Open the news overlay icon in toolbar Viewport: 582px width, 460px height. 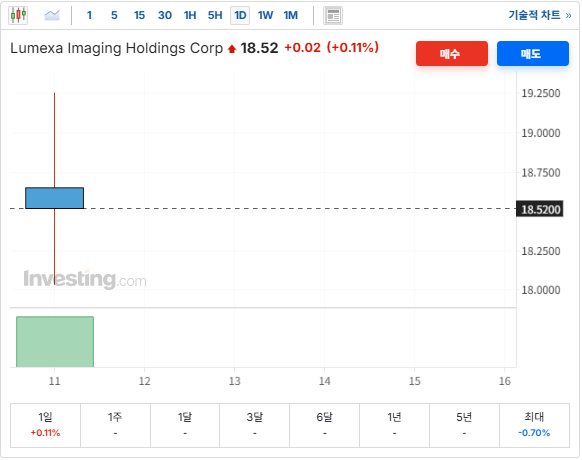(x=333, y=16)
